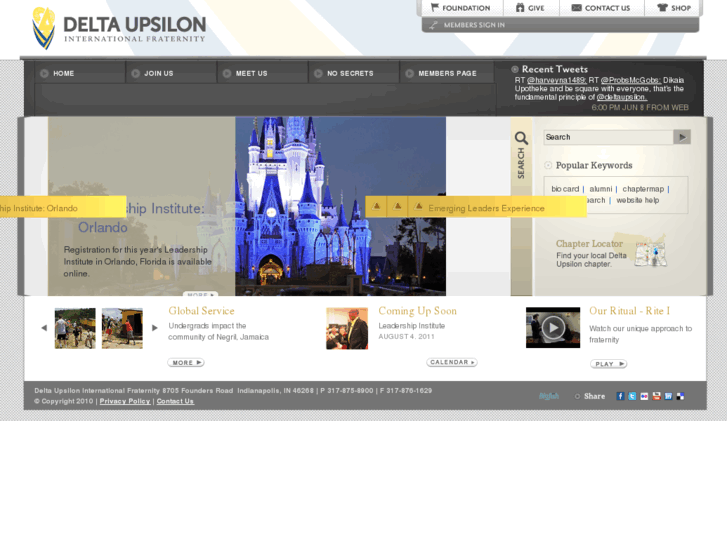Open the Contact Us footer link

point(175,401)
